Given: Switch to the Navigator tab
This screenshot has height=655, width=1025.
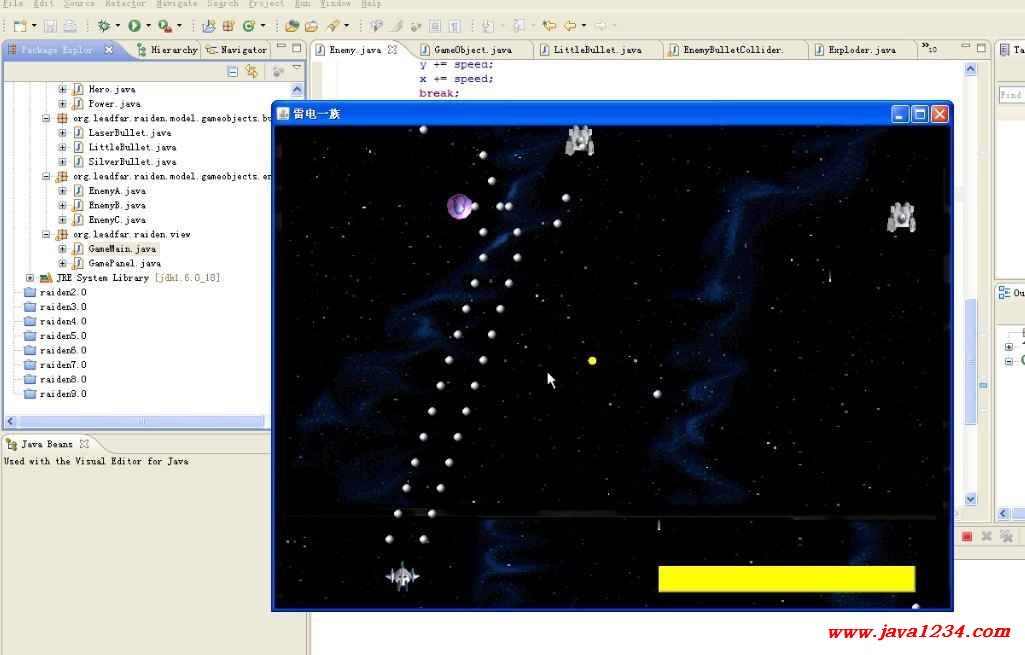Looking at the screenshot, I should [236, 50].
